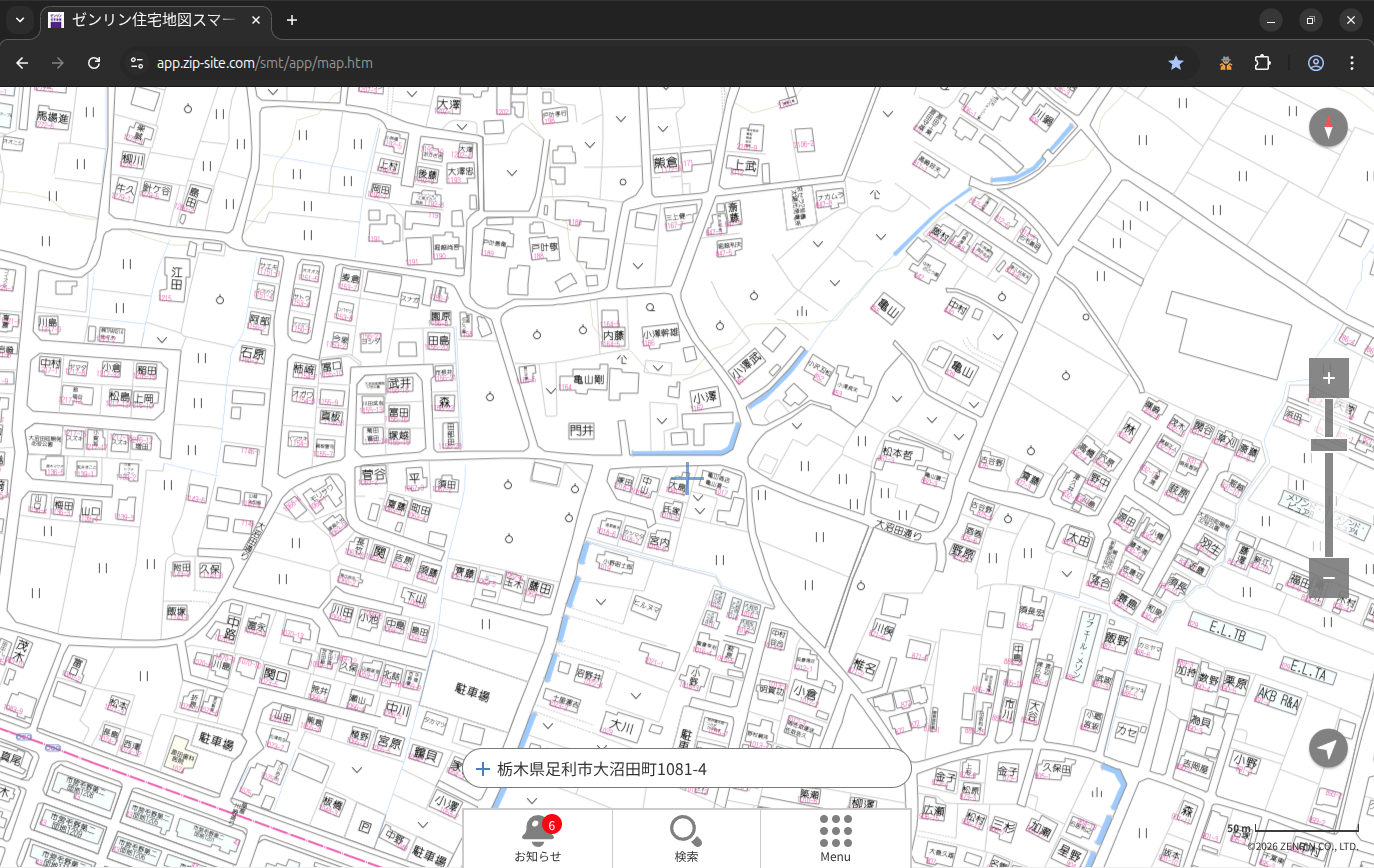This screenshot has height=868, width=1374.
Task: Open Chrome three-dot menu
Action: tap(1352, 63)
